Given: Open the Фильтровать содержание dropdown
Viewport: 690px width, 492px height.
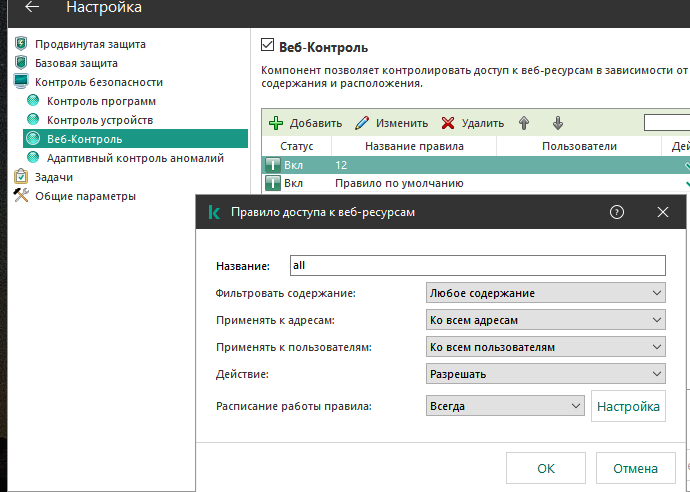Looking at the screenshot, I should [546, 293].
